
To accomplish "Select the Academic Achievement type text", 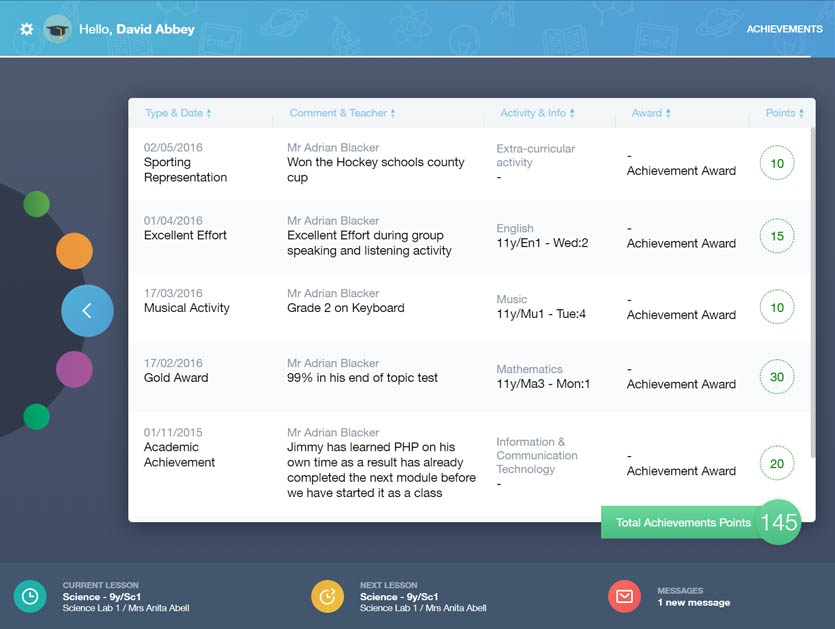I will [x=179, y=455].
